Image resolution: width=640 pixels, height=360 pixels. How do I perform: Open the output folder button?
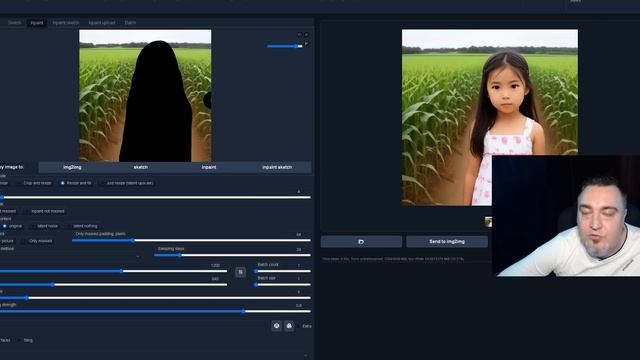click(361, 242)
